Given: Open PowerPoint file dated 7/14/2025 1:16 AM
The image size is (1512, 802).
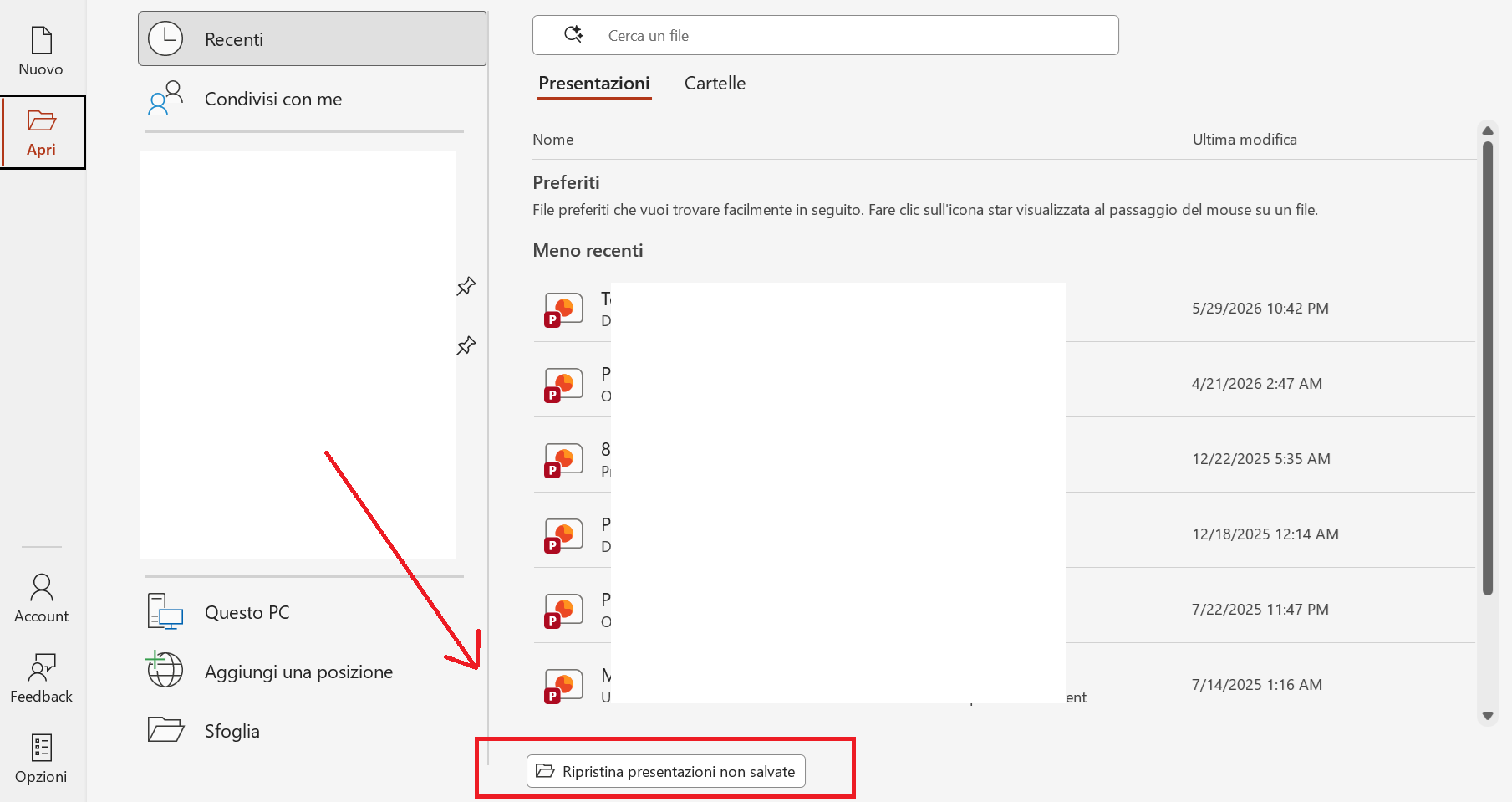Looking at the screenshot, I should (x=1004, y=685).
